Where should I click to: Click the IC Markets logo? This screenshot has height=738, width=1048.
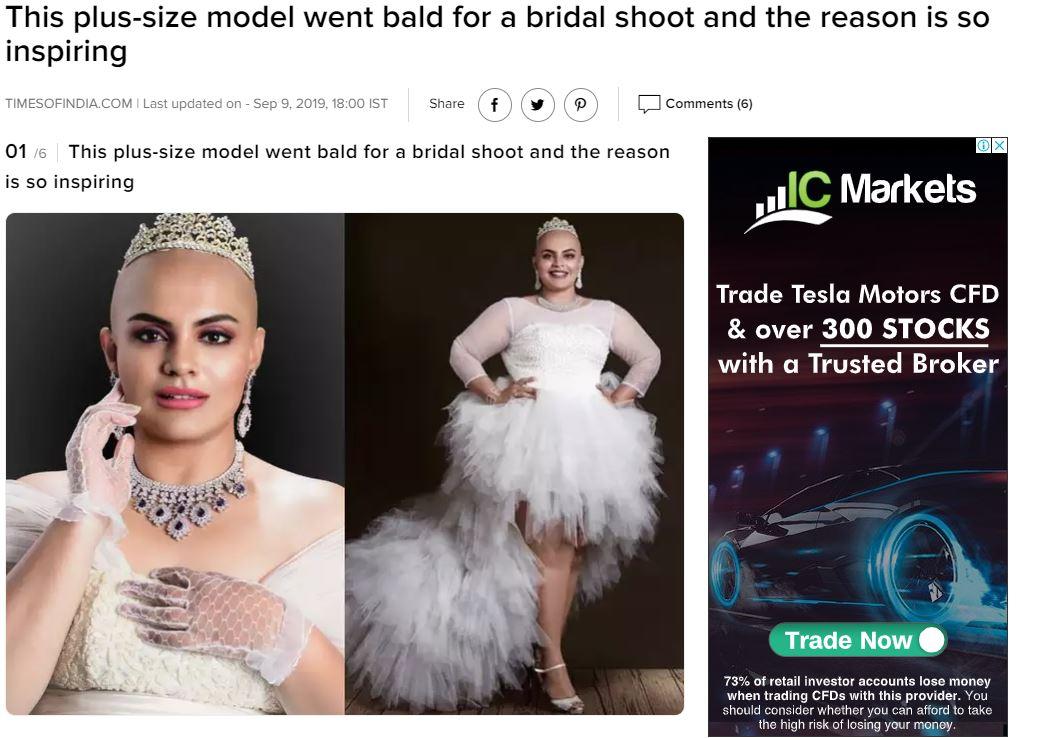pos(860,200)
